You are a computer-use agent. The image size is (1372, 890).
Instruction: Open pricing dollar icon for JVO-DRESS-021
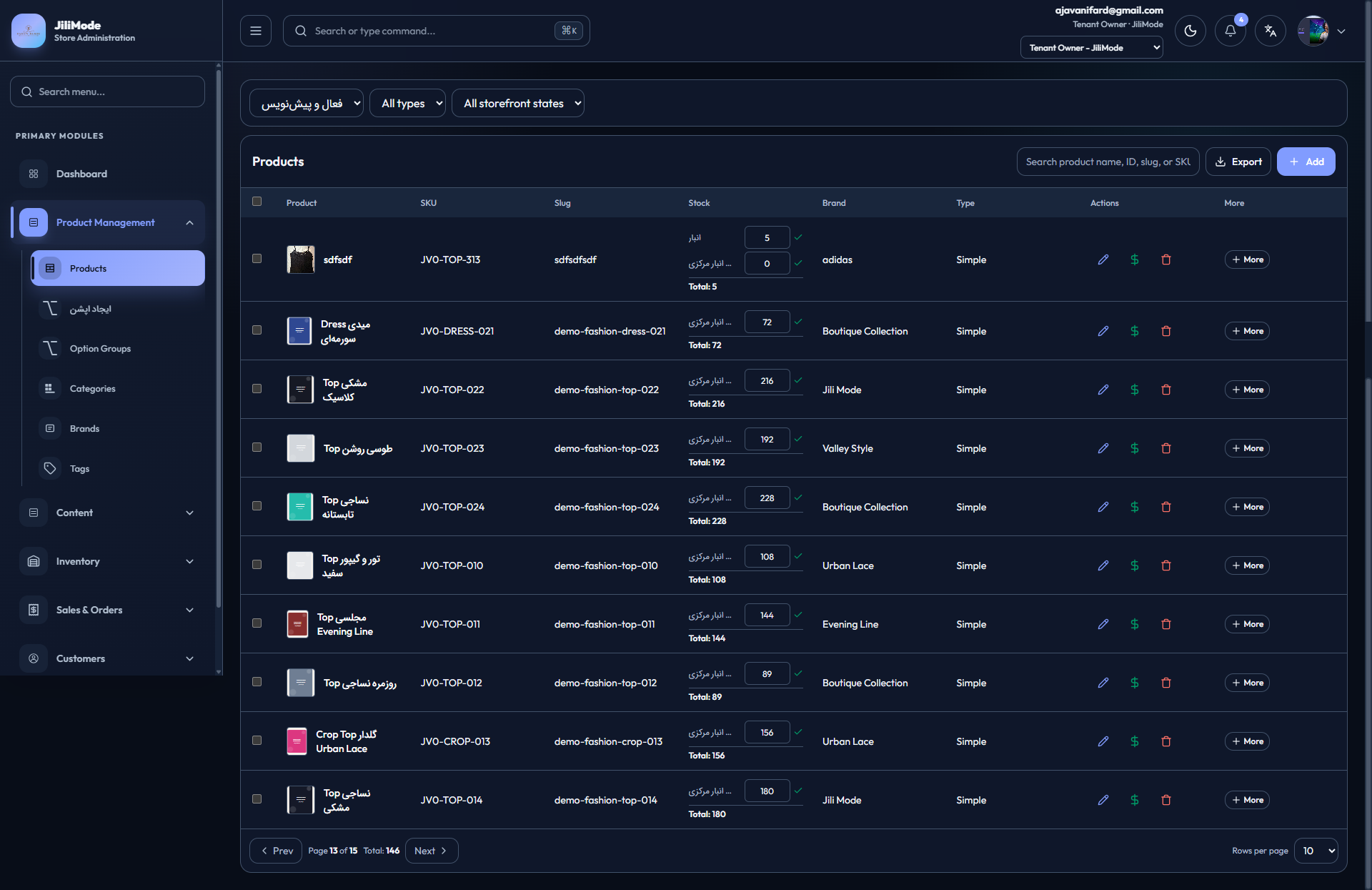[x=1135, y=331]
